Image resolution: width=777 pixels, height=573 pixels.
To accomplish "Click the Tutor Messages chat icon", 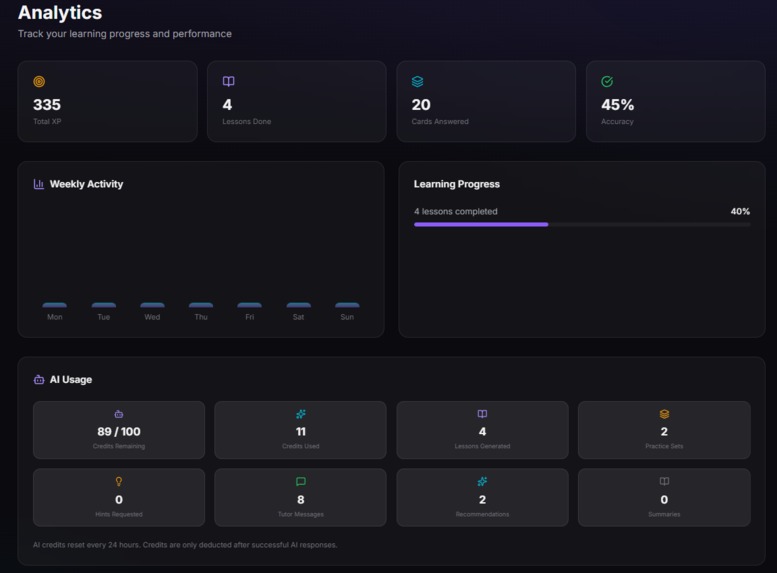I will pos(301,481).
